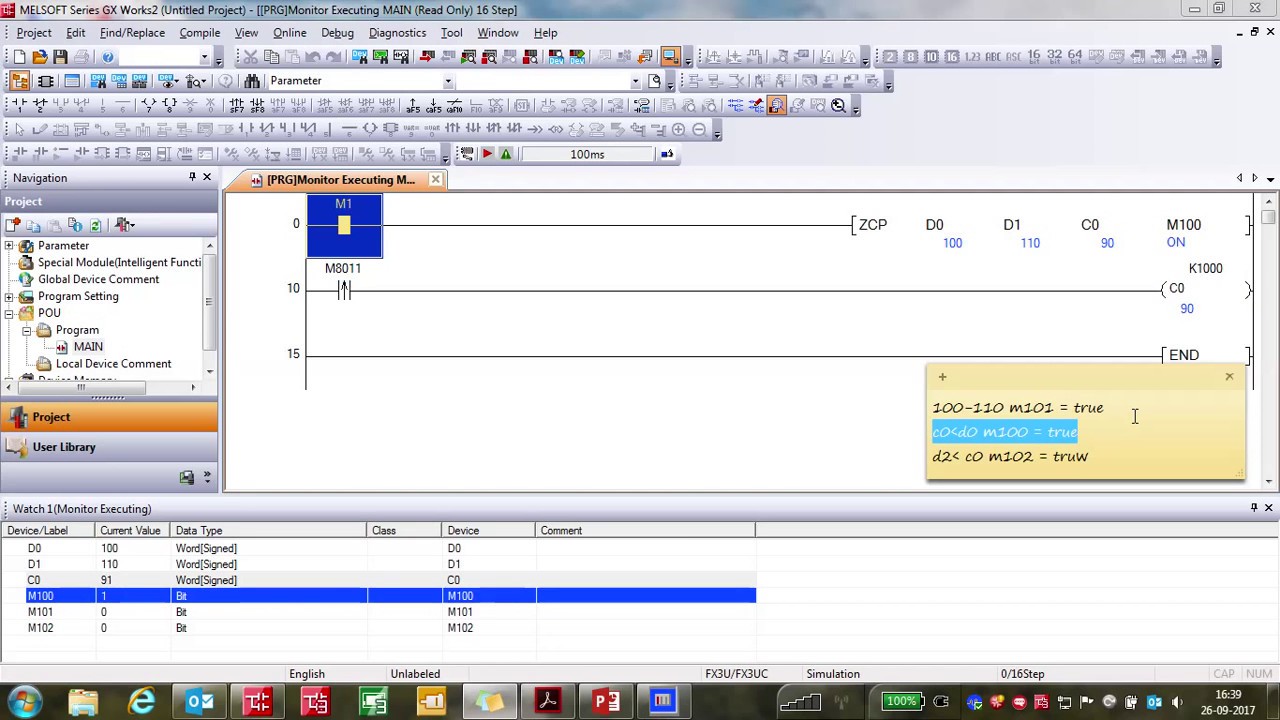This screenshot has height=720, width=1280.
Task: Insert closed contact F6 ladder symbol
Action: [40, 105]
